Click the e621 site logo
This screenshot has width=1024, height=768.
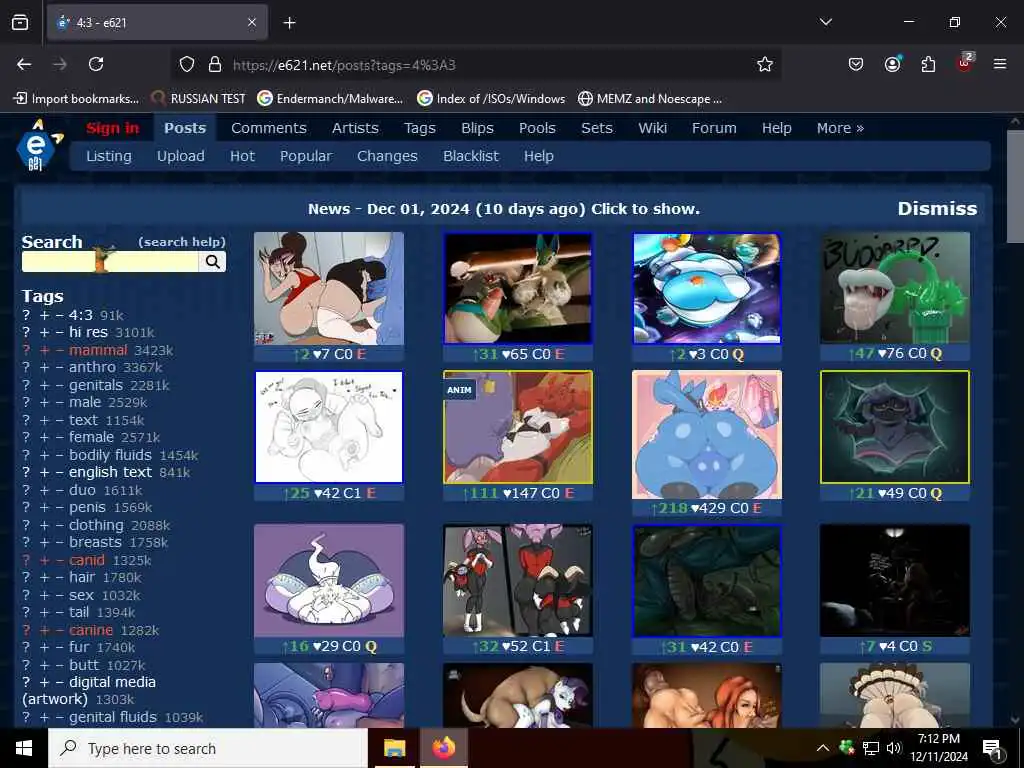(x=39, y=145)
